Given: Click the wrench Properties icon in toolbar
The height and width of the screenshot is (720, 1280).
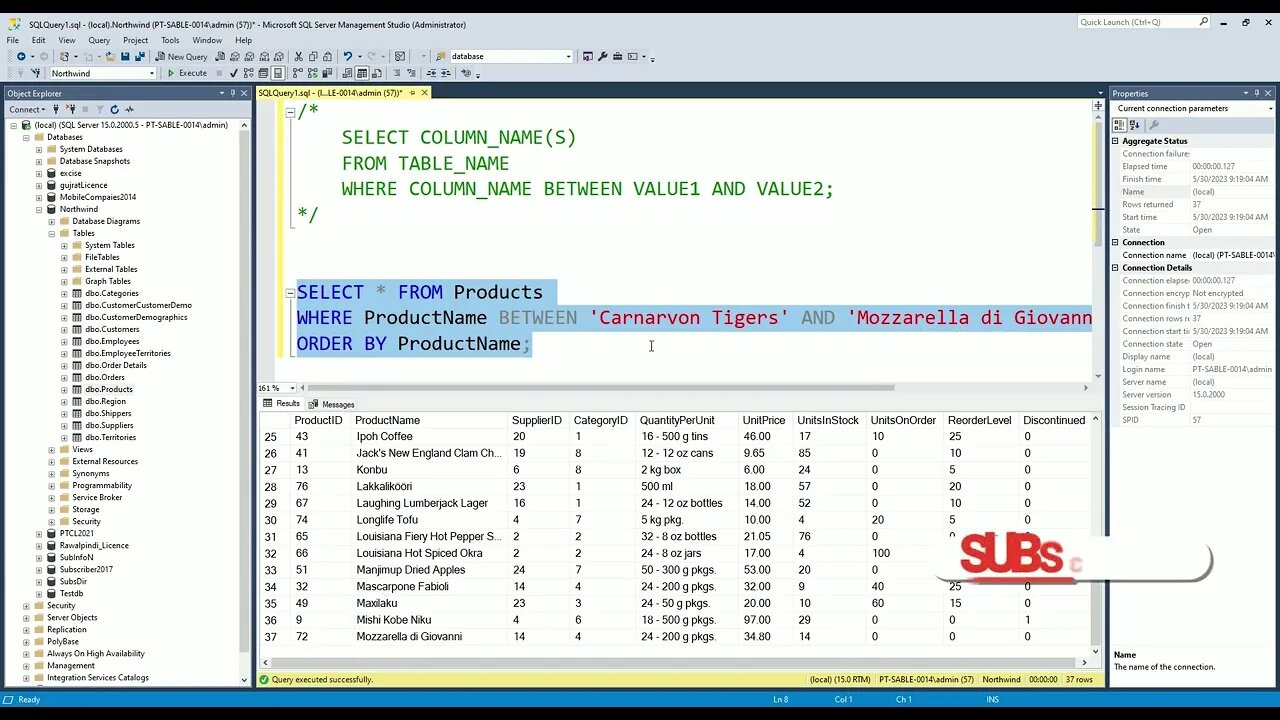Looking at the screenshot, I should [601, 57].
